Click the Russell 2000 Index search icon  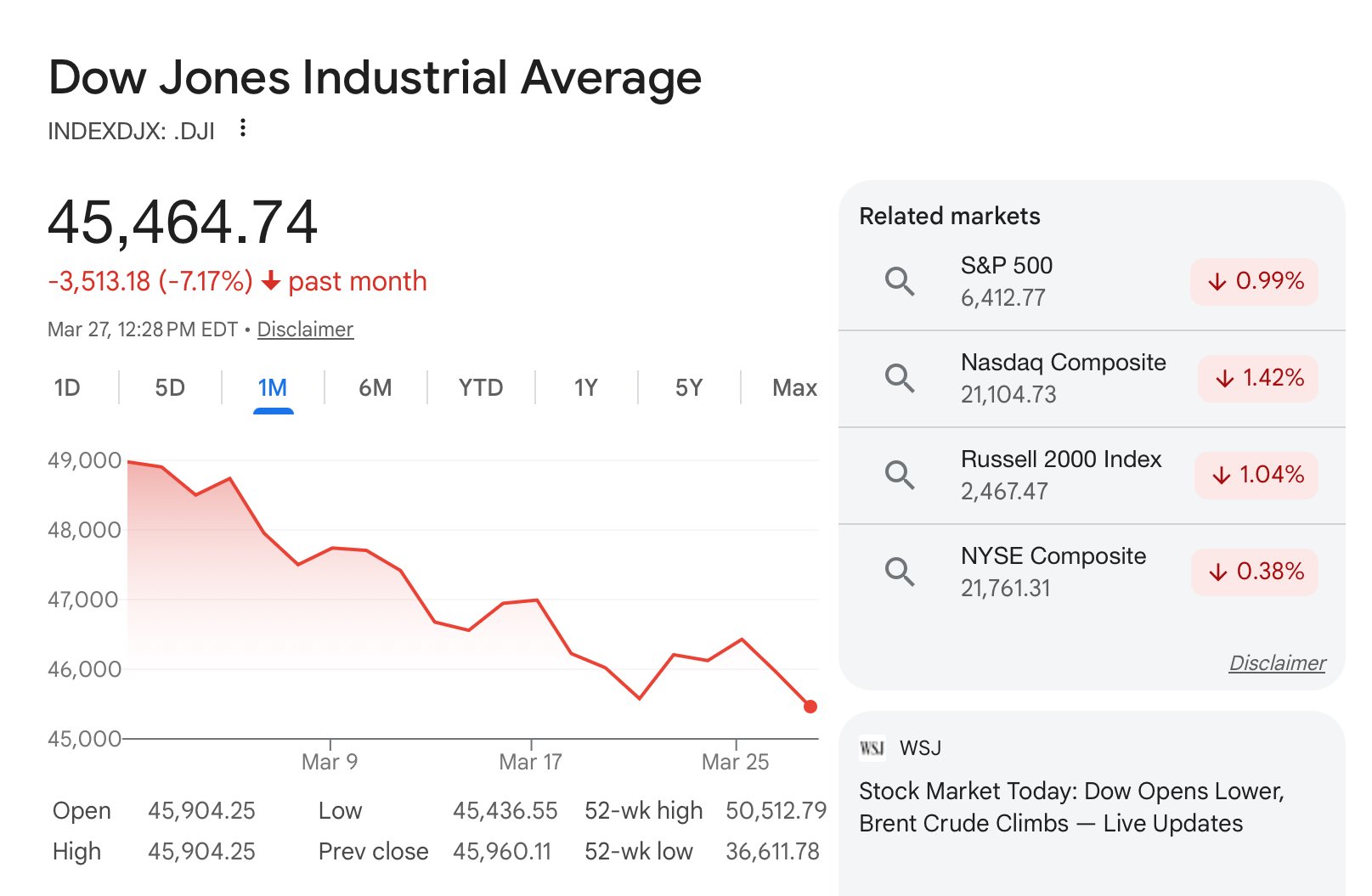[x=900, y=475]
